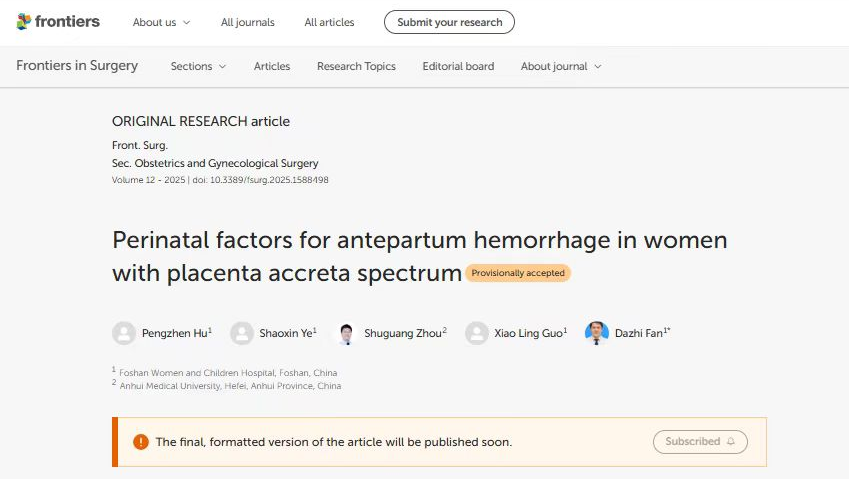Open the Research Topics tab
857x480 pixels.
click(356, 66)
